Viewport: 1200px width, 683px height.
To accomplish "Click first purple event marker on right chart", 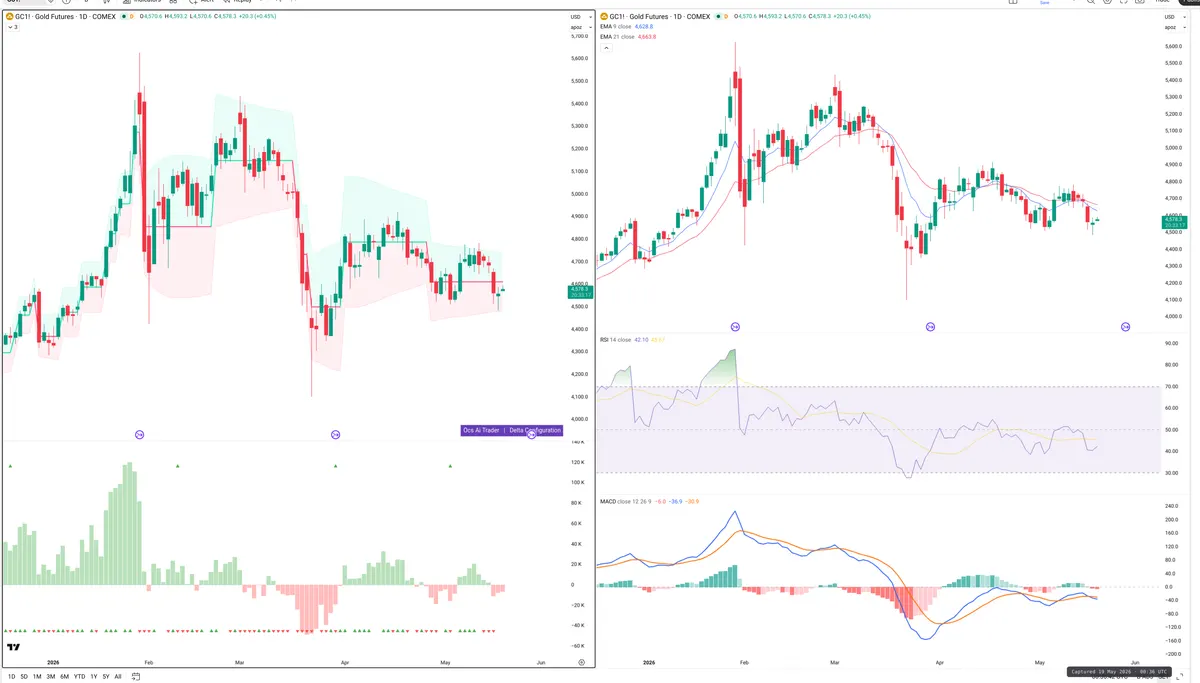I will [735, 327].
